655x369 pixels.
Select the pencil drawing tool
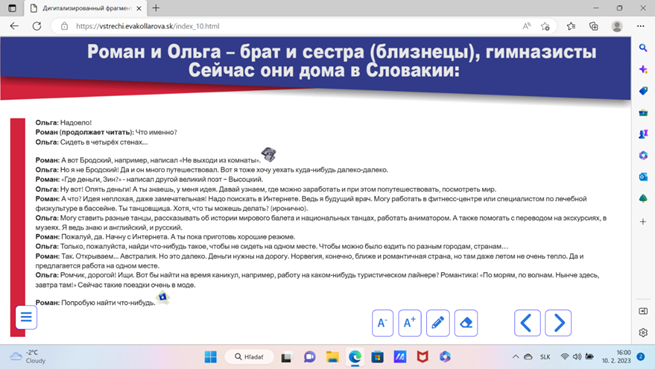click(437, 323)
